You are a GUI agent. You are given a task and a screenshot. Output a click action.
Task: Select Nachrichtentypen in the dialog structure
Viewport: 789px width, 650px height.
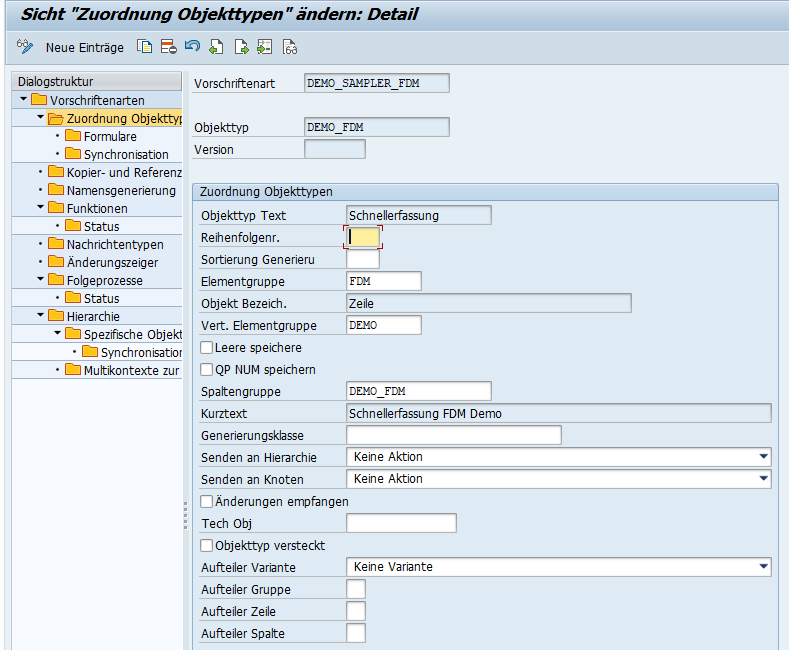[114, 244]
